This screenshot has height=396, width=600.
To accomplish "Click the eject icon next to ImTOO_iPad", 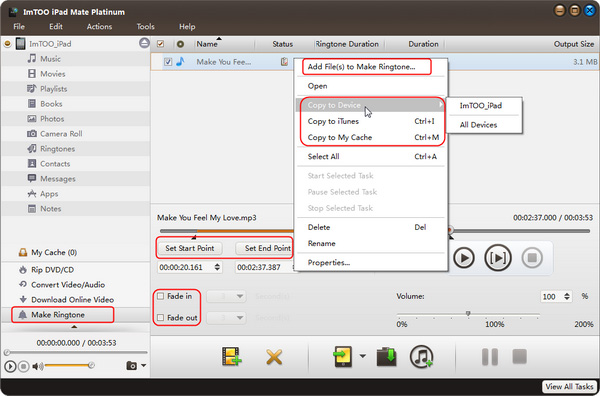I will click(x=144, y=43).
